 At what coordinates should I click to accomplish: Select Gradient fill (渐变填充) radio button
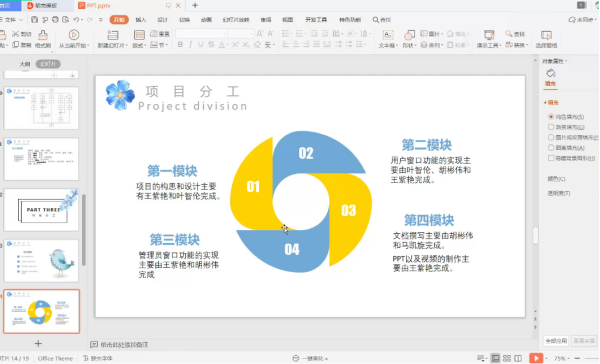click(551, 127)
